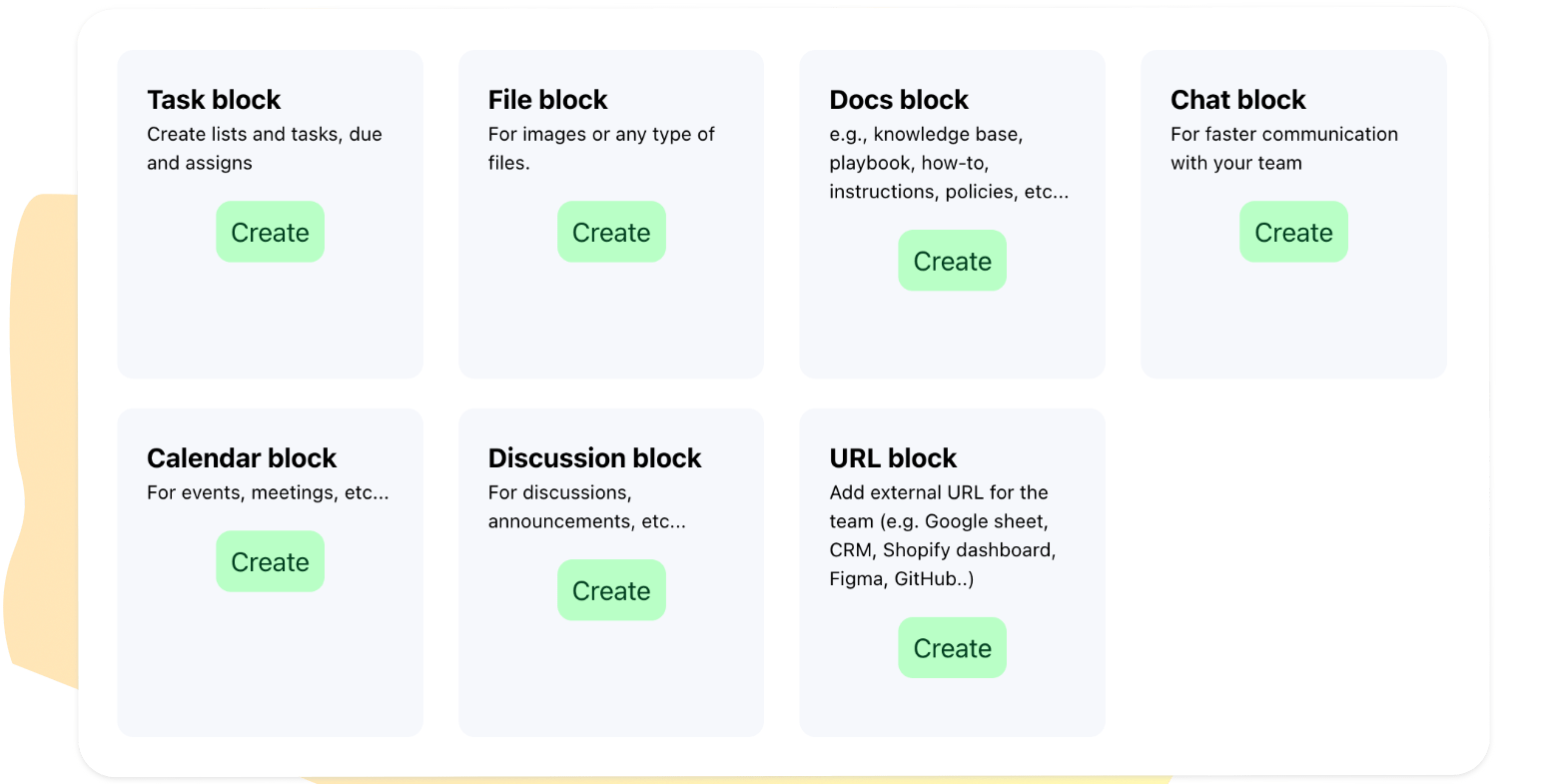Click the File block title
This screenshot has height=784, width=1568.
[547, 100]
